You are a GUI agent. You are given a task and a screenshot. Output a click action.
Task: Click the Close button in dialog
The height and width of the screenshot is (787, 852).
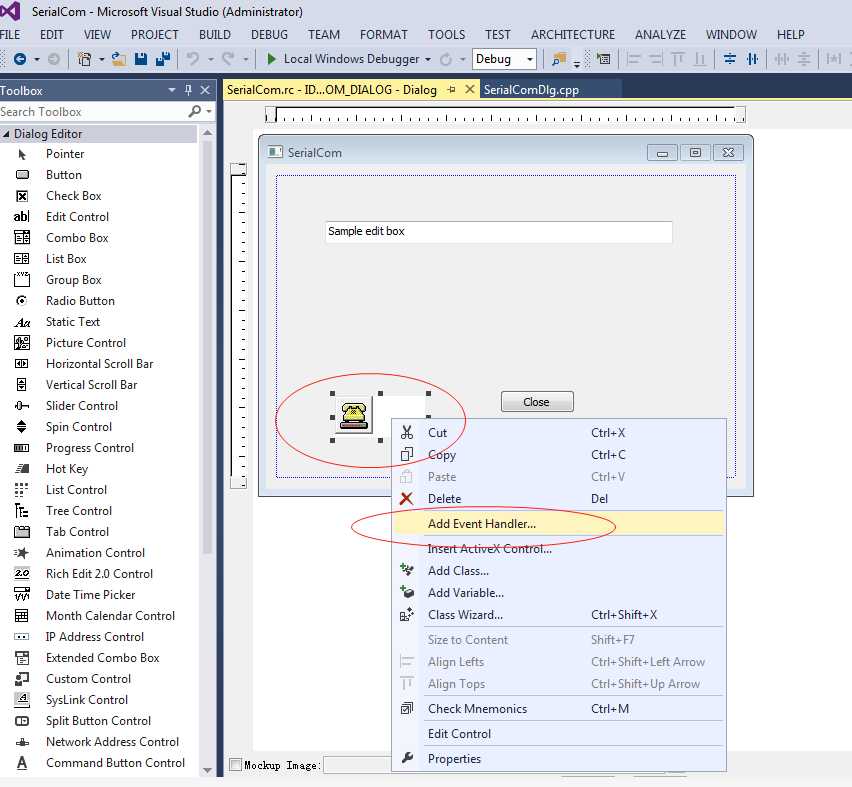pos(537,402)
